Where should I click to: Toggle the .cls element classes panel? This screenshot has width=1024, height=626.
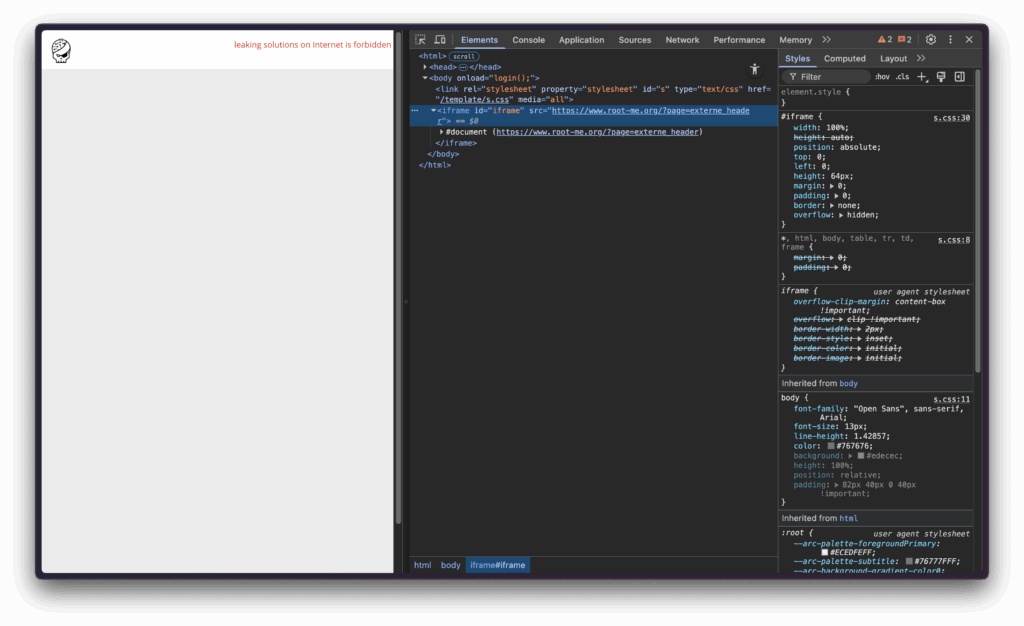click(902, 77)
